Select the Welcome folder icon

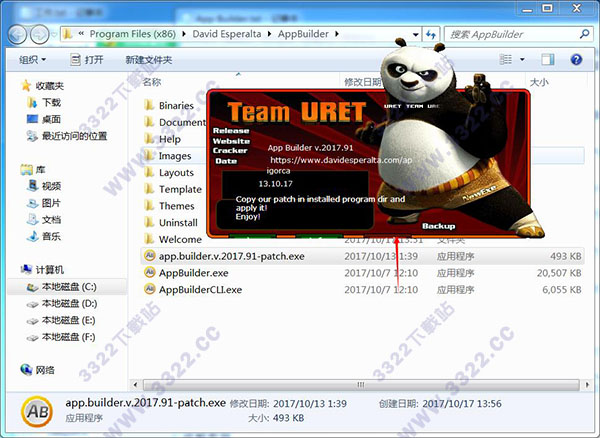(149, 239)
